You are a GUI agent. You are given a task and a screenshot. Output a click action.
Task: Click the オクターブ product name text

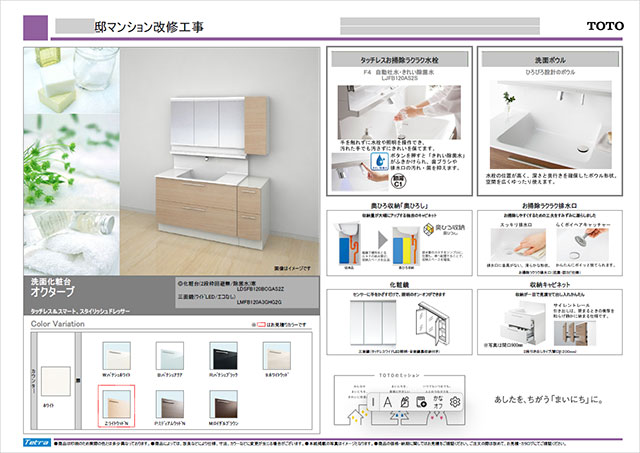53,291
